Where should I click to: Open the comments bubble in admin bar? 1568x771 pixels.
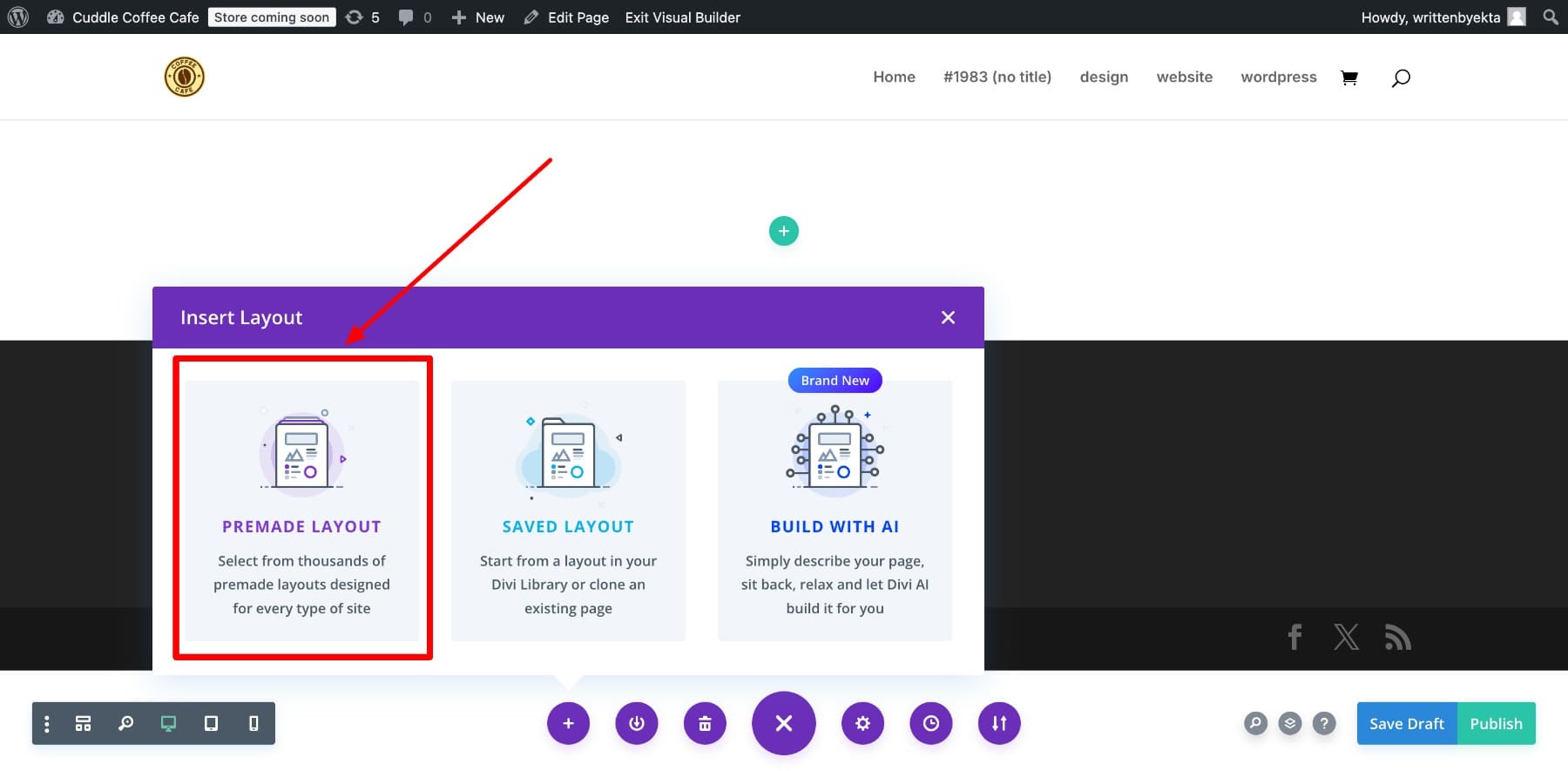[415, 17]
